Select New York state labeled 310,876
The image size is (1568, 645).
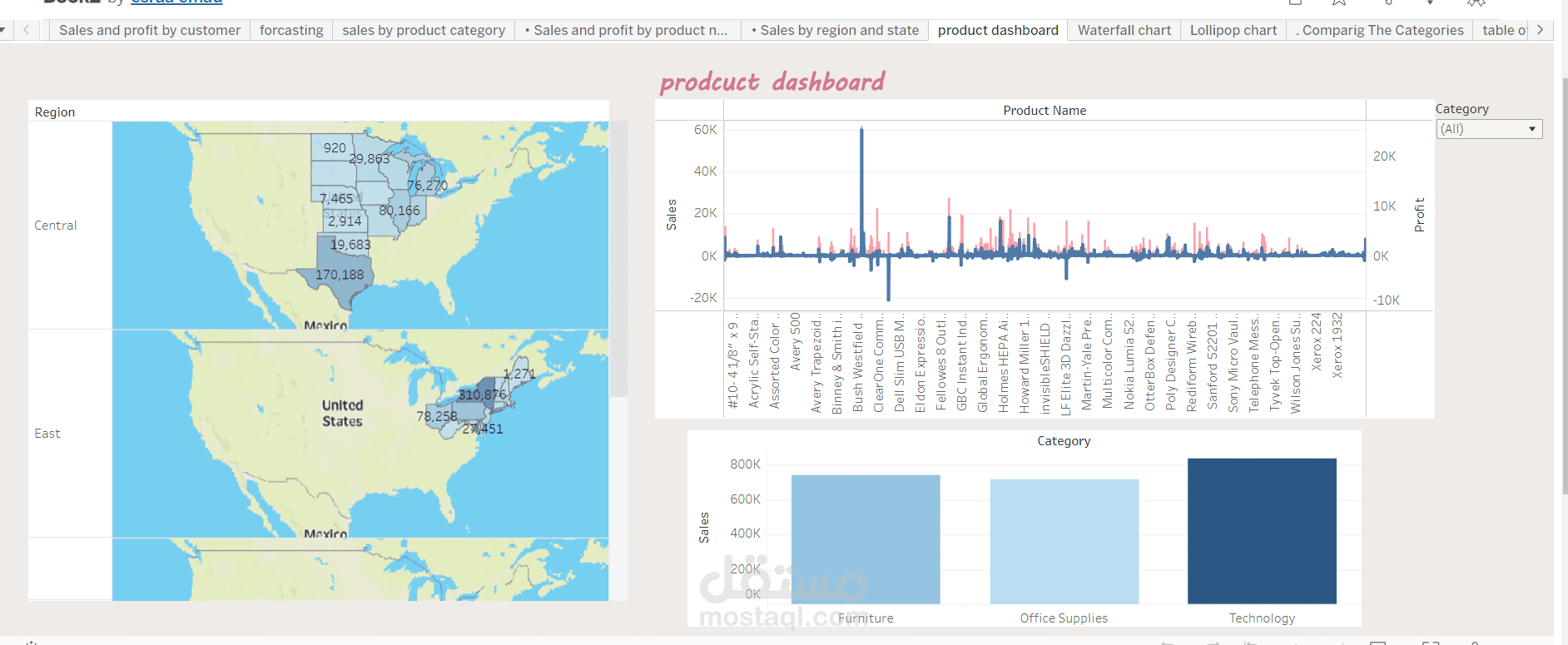[481, 394]
